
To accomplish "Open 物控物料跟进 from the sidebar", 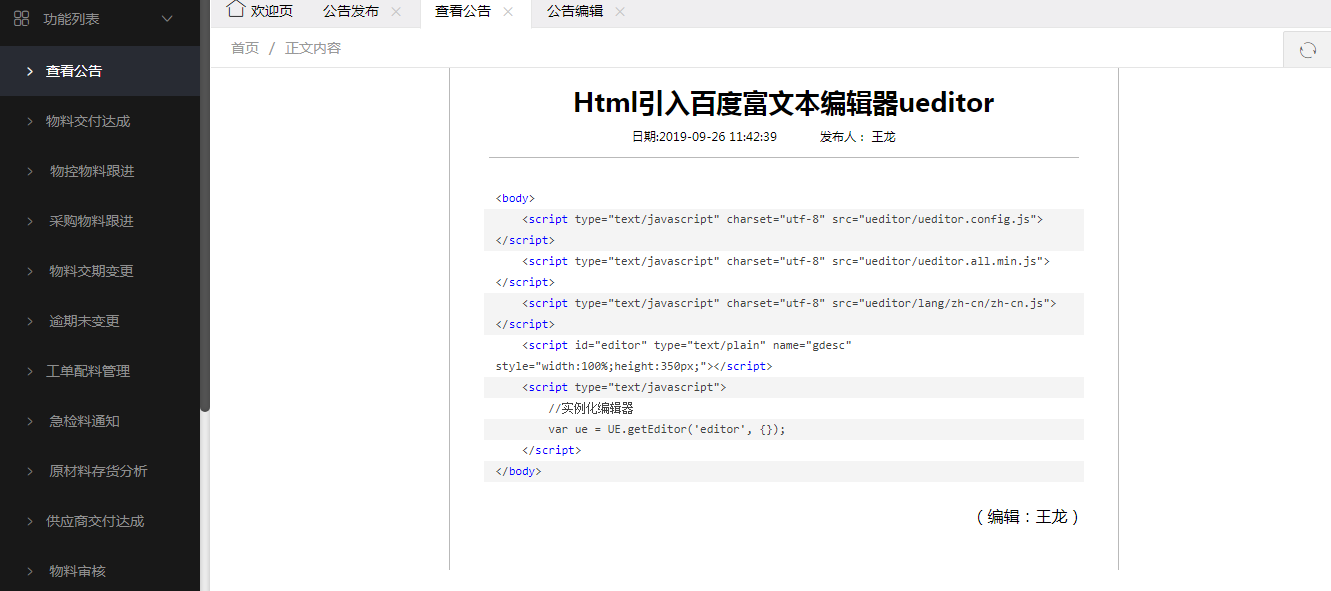I will (92, 171).
